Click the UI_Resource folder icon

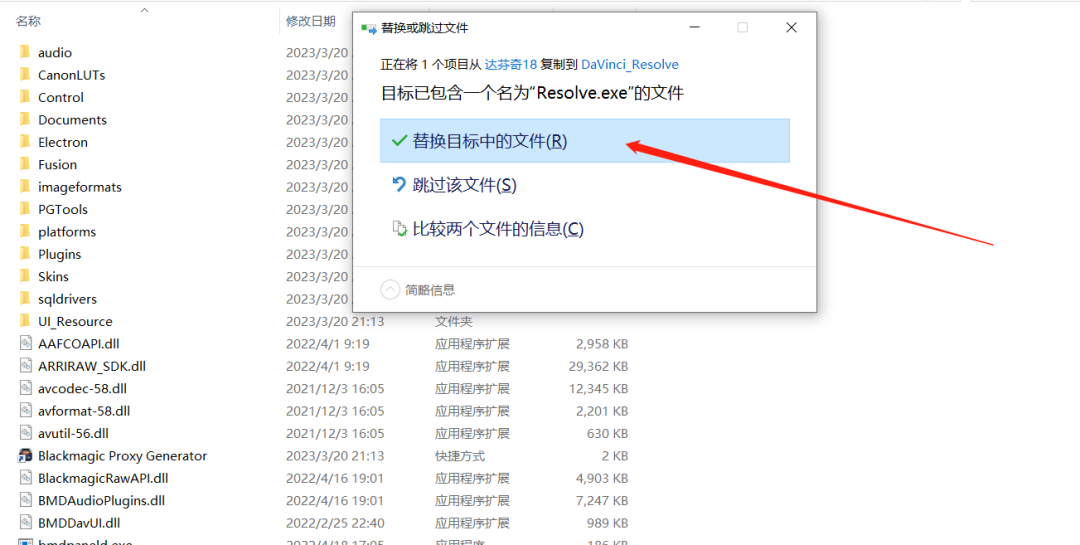pos(25,321)
